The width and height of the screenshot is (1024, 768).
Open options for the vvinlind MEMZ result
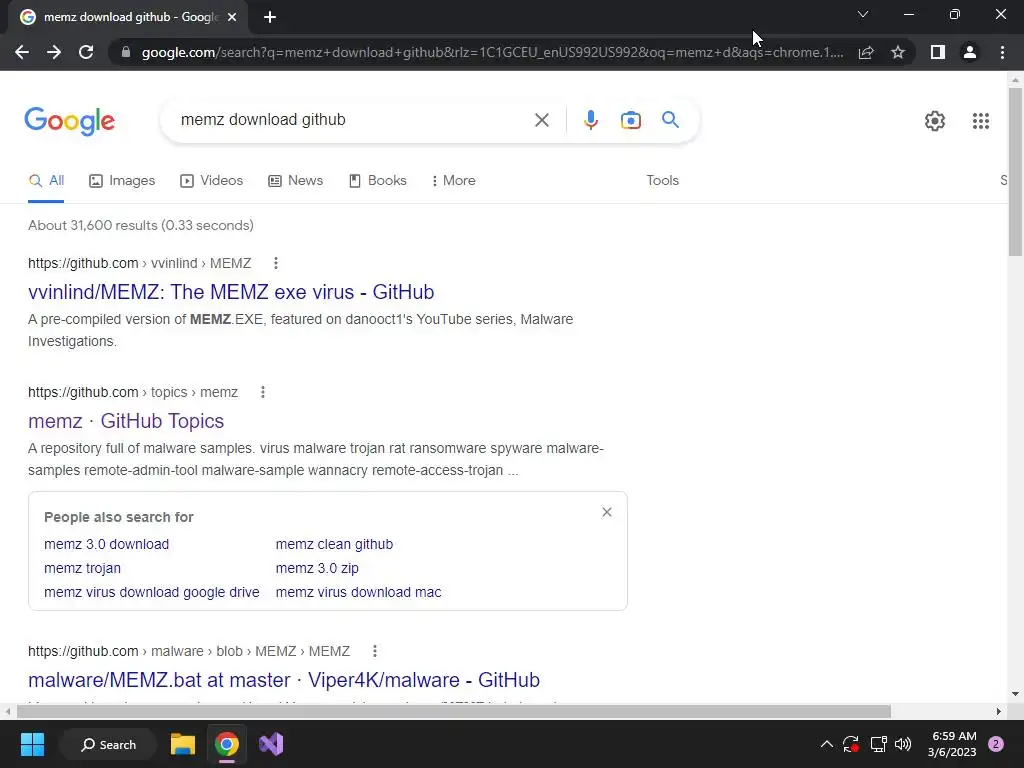[276, 263]
